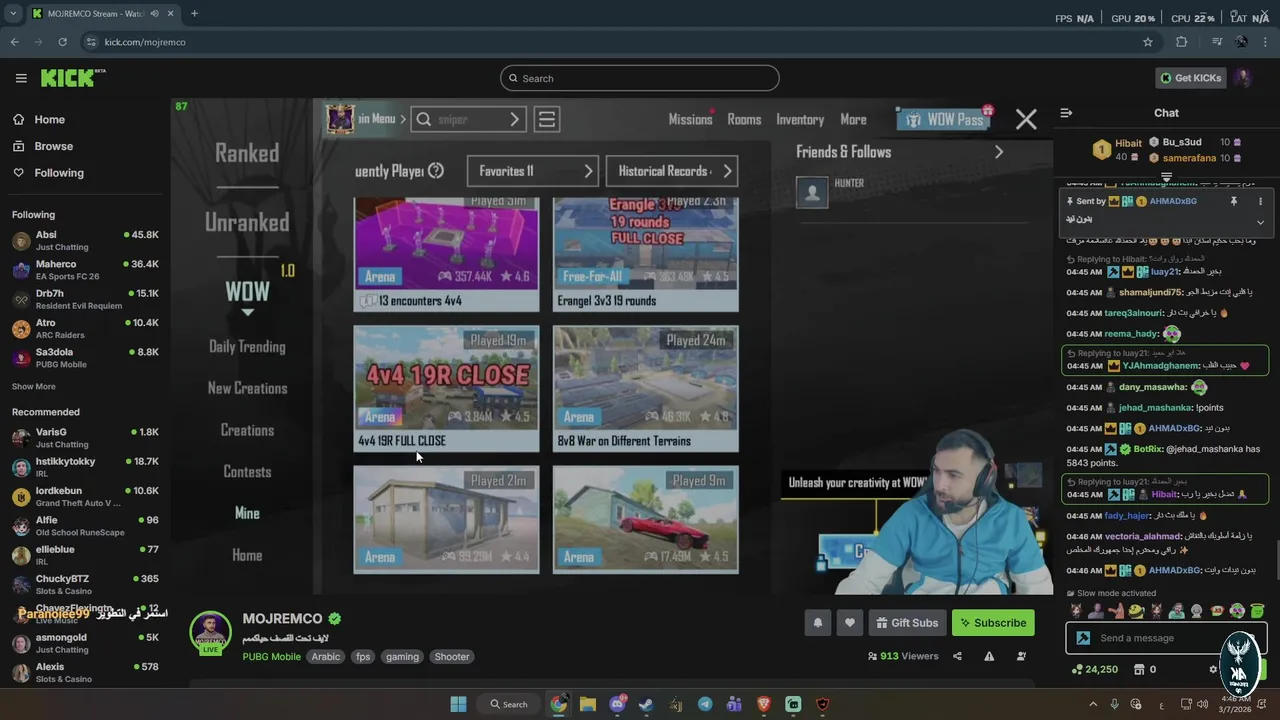
Task: Click the question mark help icon
Action: pos(436,171)
